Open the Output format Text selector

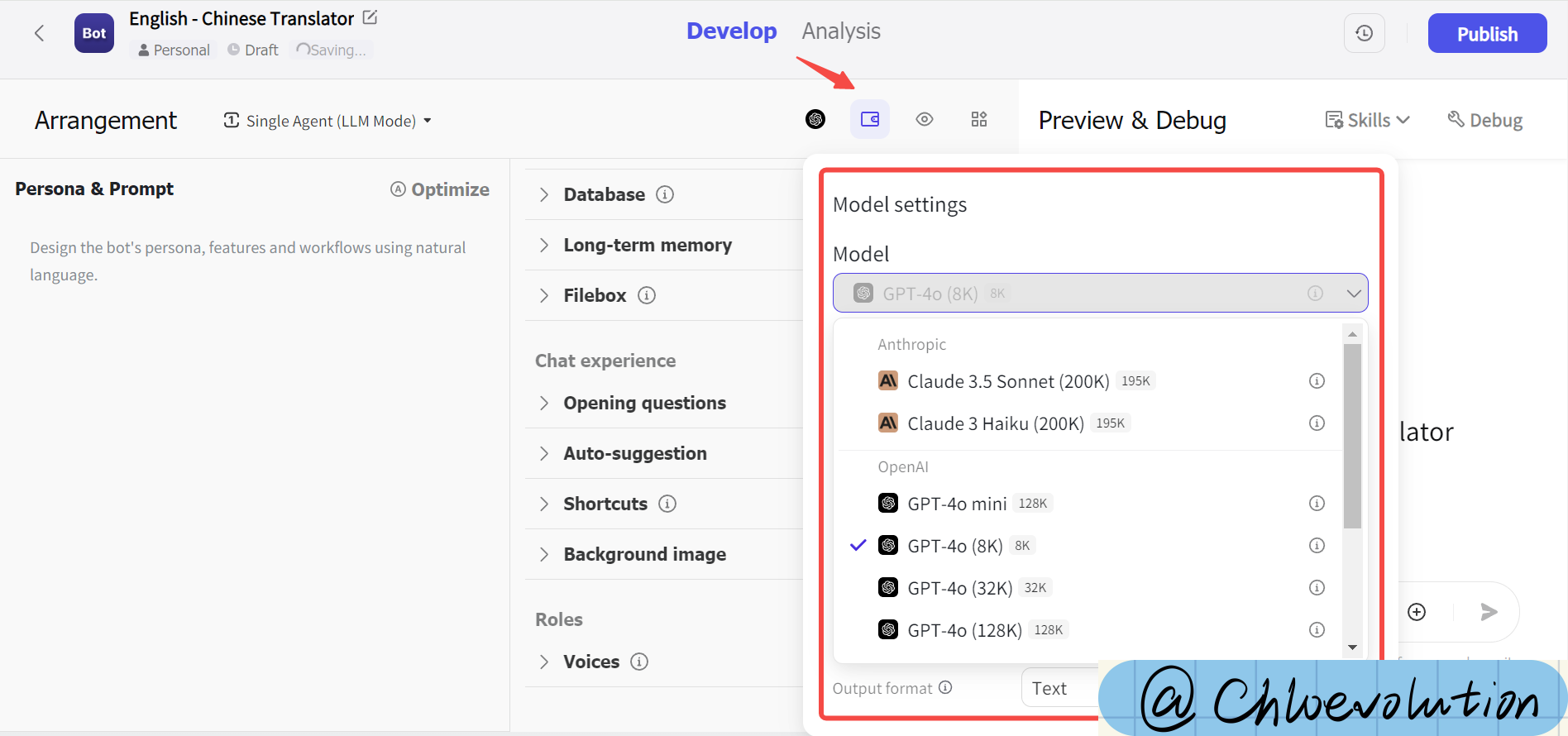coord(1060,688)
